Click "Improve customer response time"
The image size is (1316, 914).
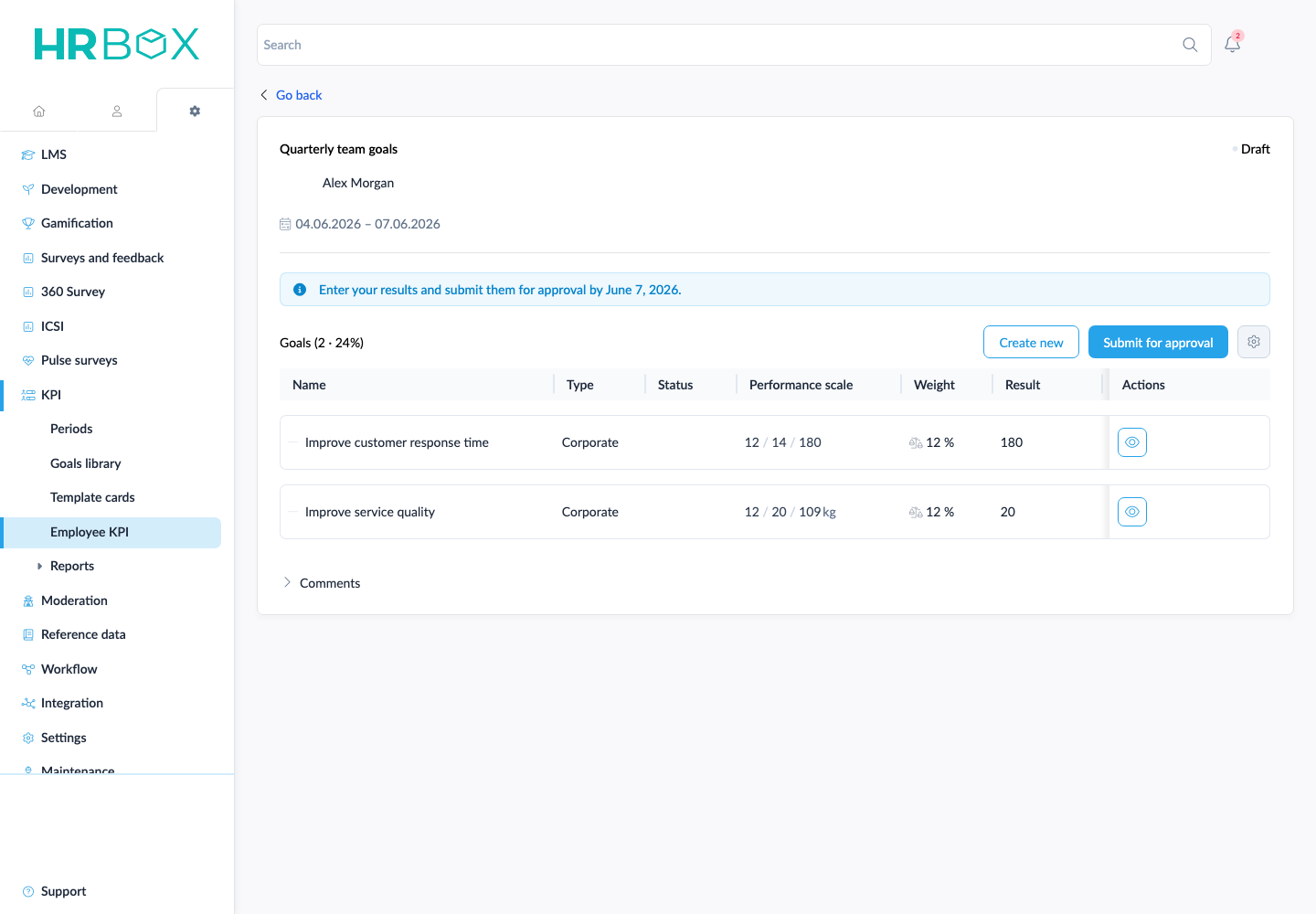(397, 442)
